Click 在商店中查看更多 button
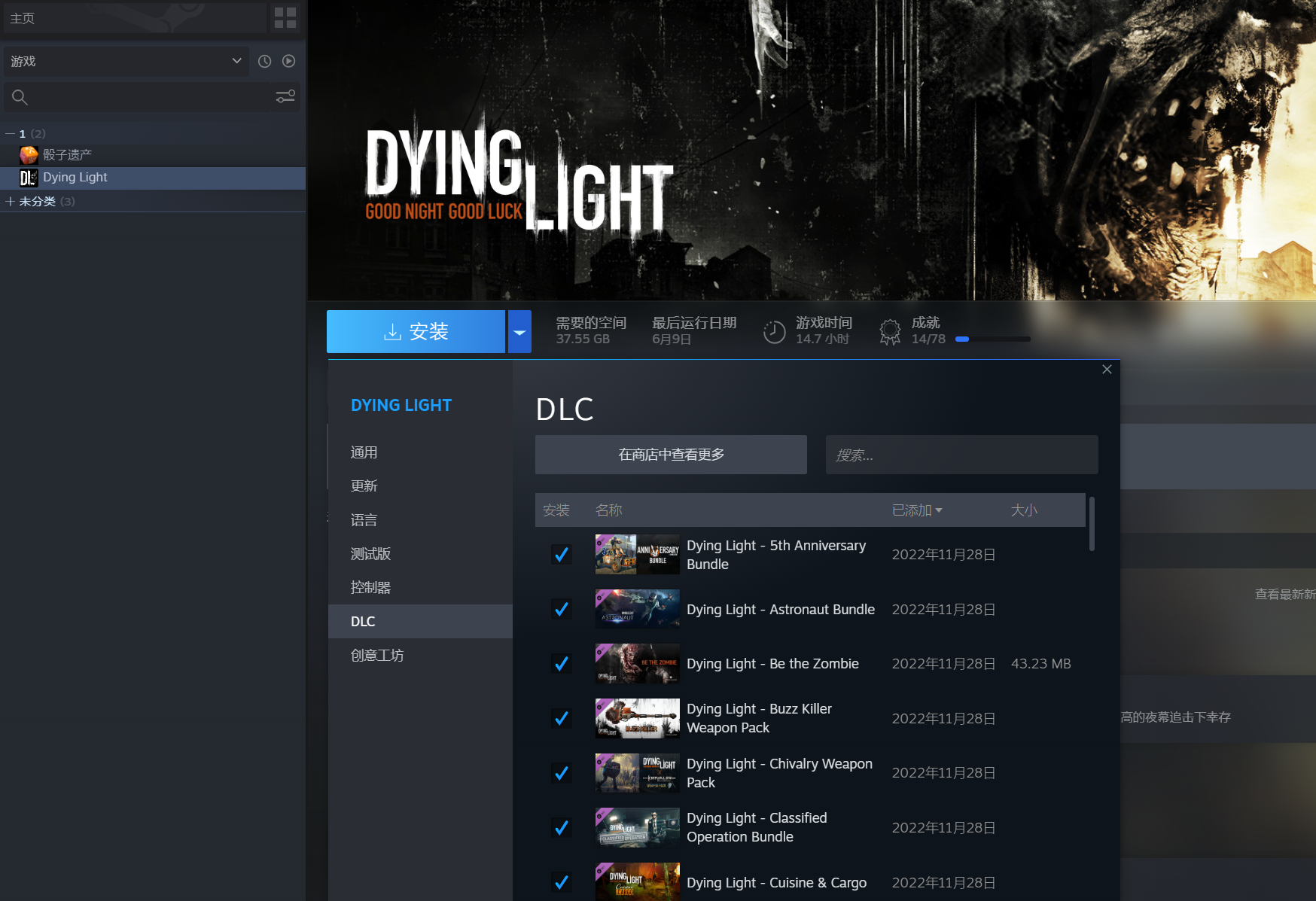 click(671, 455)
